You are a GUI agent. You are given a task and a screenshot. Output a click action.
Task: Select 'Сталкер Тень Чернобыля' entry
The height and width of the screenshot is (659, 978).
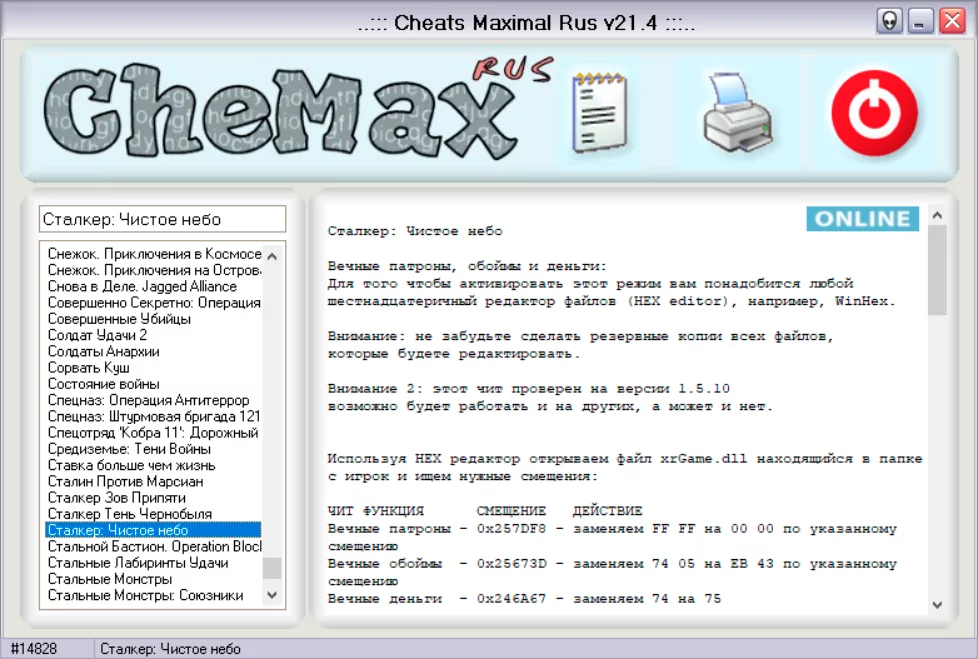[x=154, y=514]
